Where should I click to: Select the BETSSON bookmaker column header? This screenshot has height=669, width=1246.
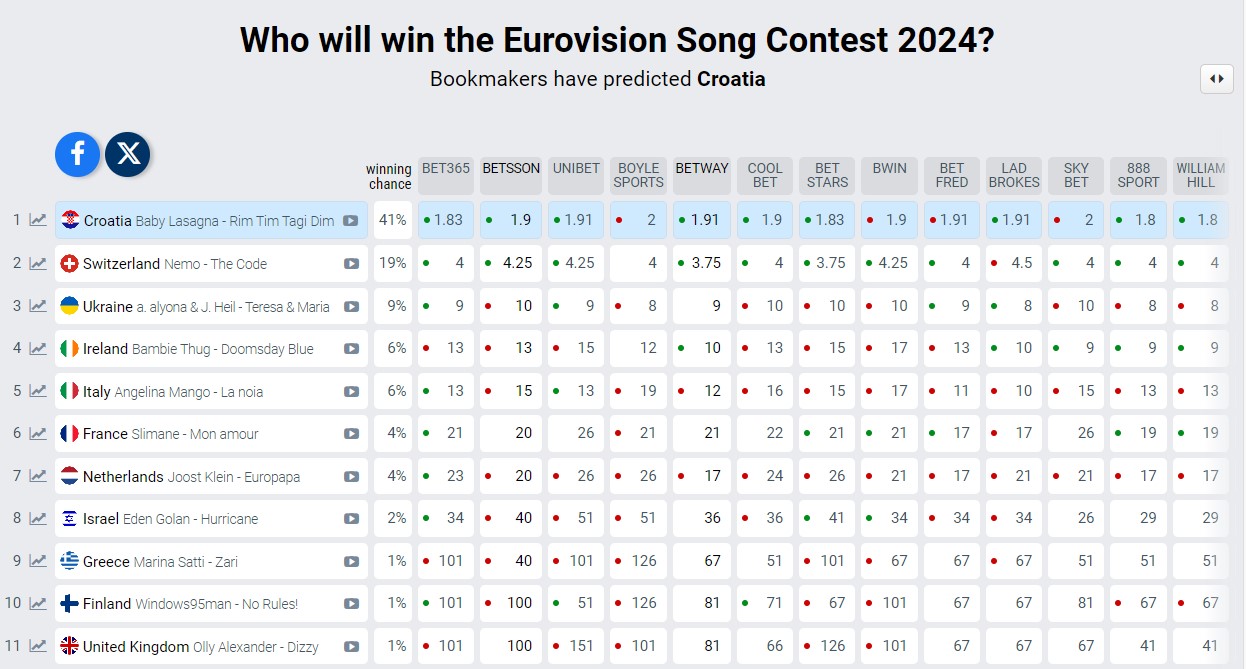pyautogui.click(x=511, y=175)
